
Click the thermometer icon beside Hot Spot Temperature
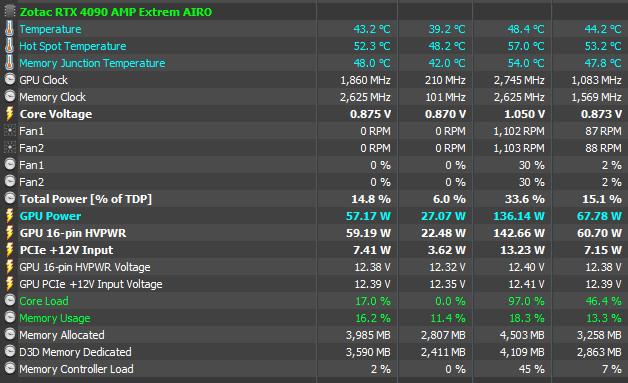10,46
